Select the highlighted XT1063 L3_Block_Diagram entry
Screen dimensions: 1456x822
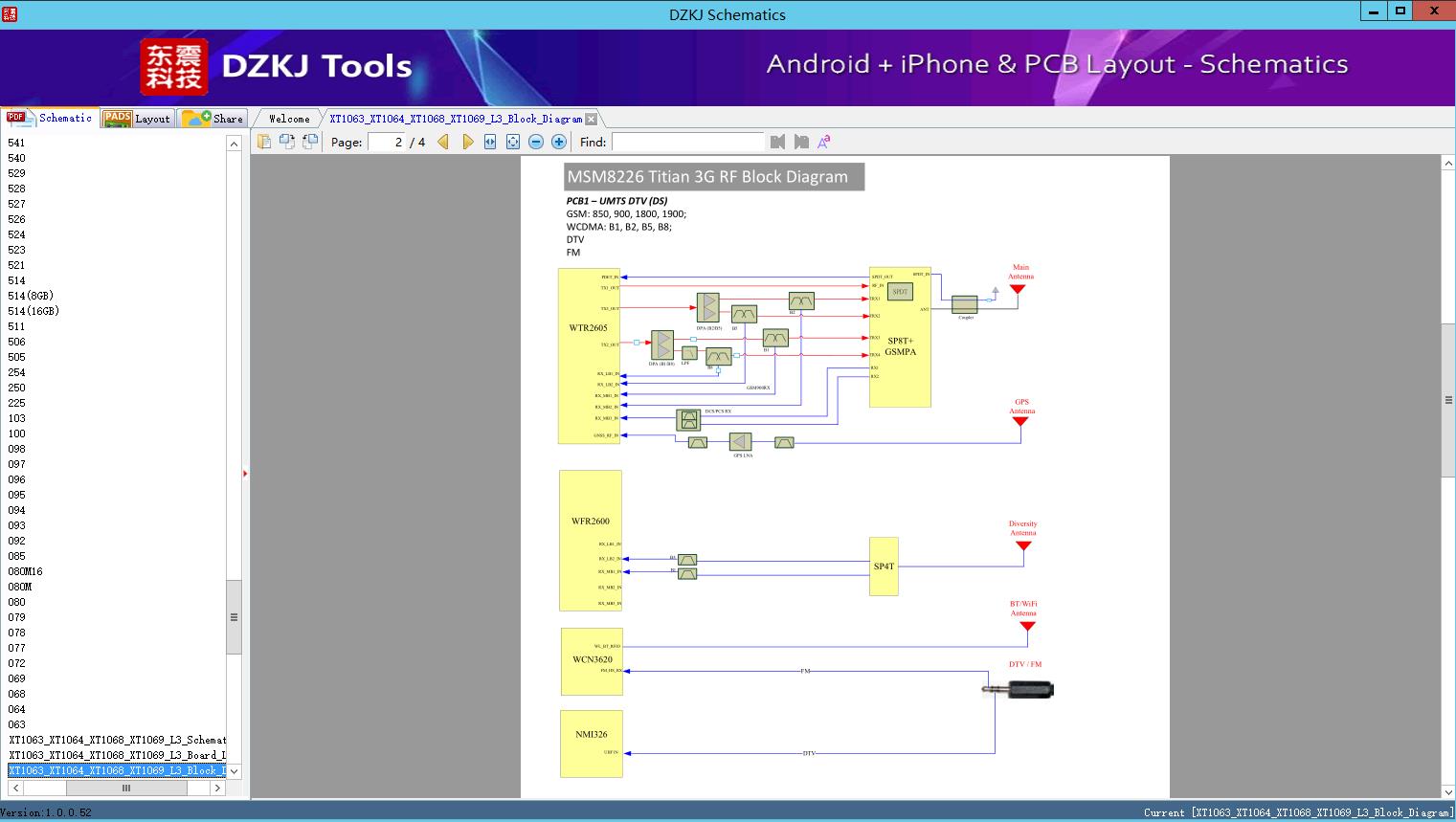tap(117, 770)
